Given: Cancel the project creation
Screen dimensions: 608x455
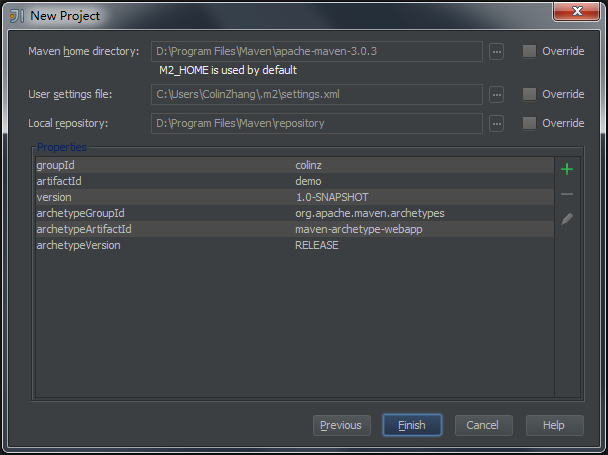Looking at the screenshot, I should coord(483,425).
